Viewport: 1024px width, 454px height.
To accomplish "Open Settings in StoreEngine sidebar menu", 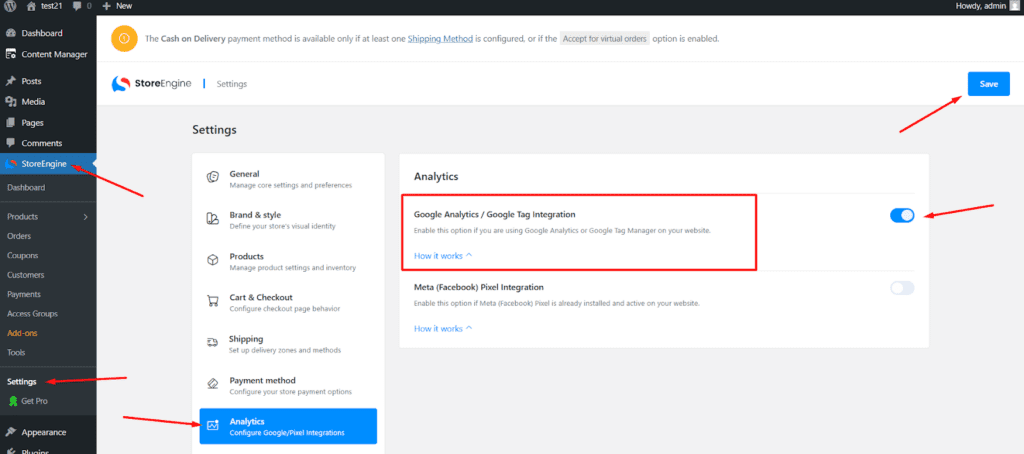I will pyautogui.click(x=22, y=381).
